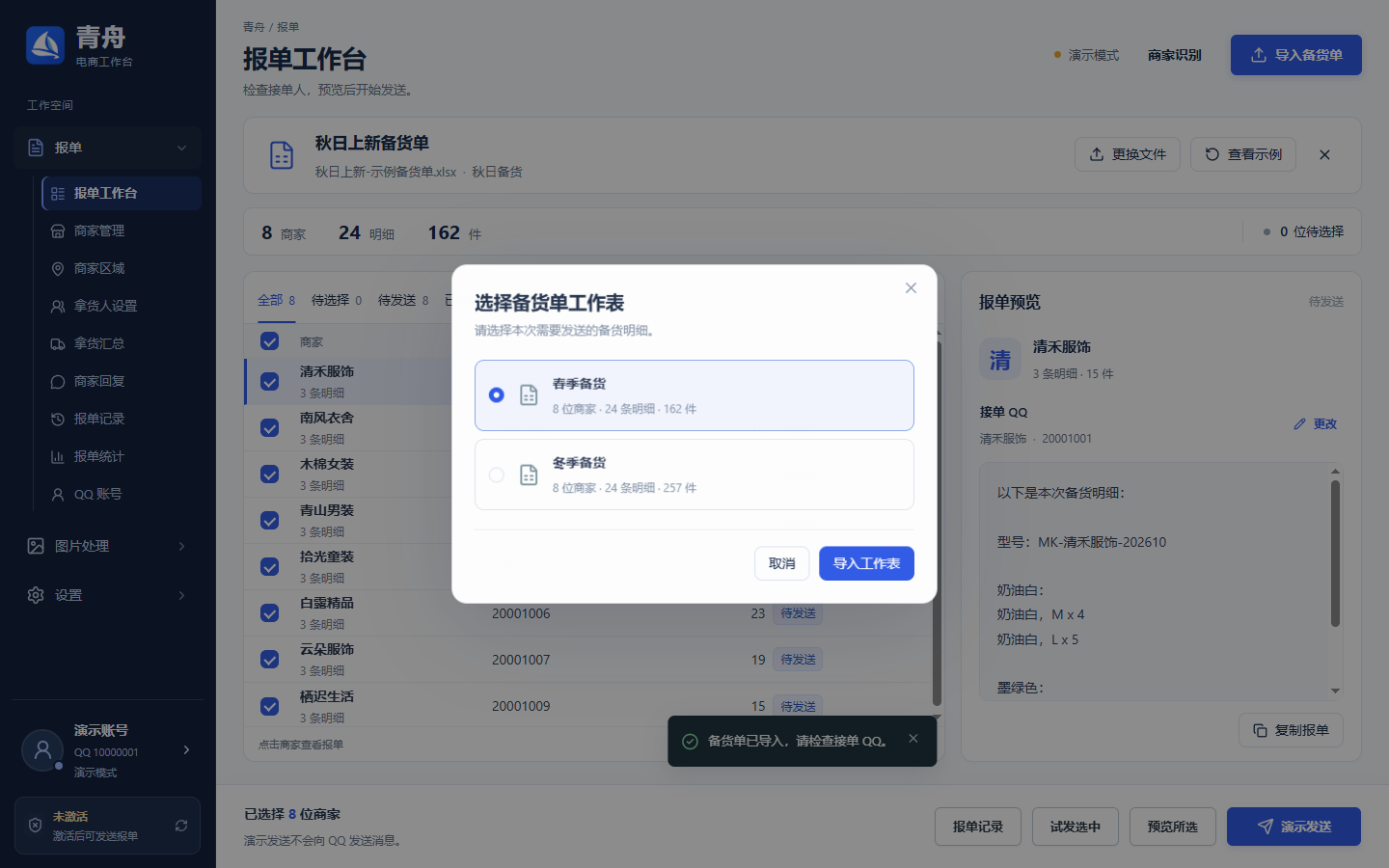This screenshot has width=1389, height=868.
Task: Click the 导入备货单 upload button
Action: [x=1296, y=55]
